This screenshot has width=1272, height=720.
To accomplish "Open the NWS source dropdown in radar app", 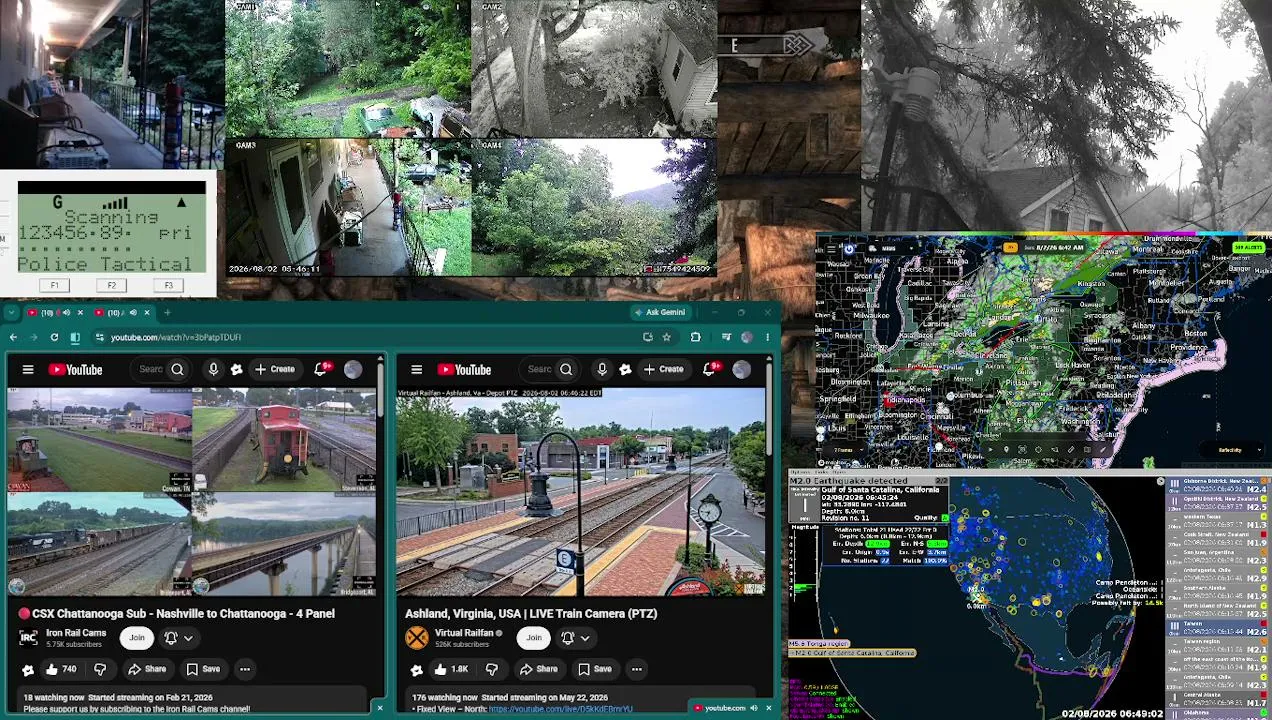I will pos(890,248).
